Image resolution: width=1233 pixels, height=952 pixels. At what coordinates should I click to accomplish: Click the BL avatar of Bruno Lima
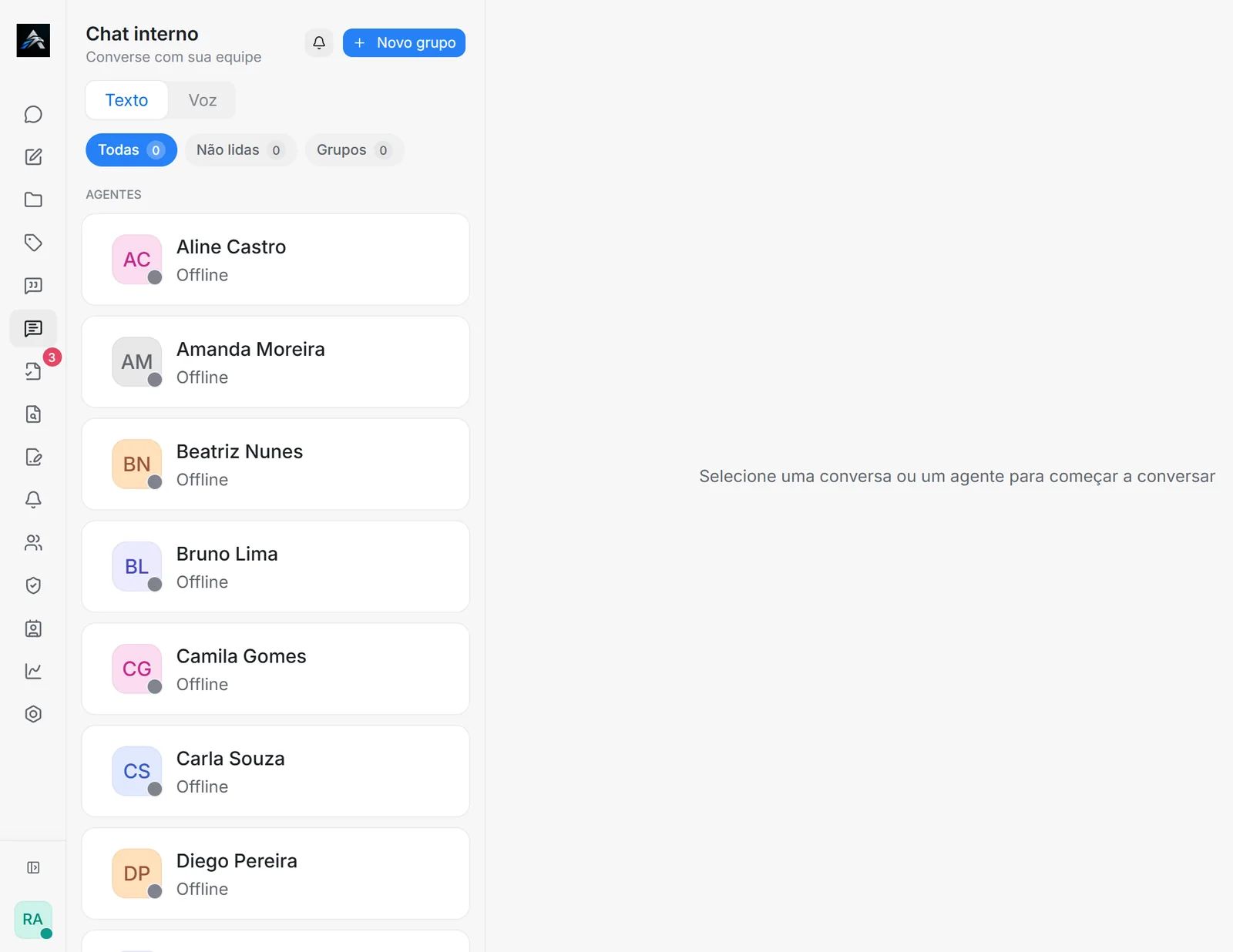137,567
